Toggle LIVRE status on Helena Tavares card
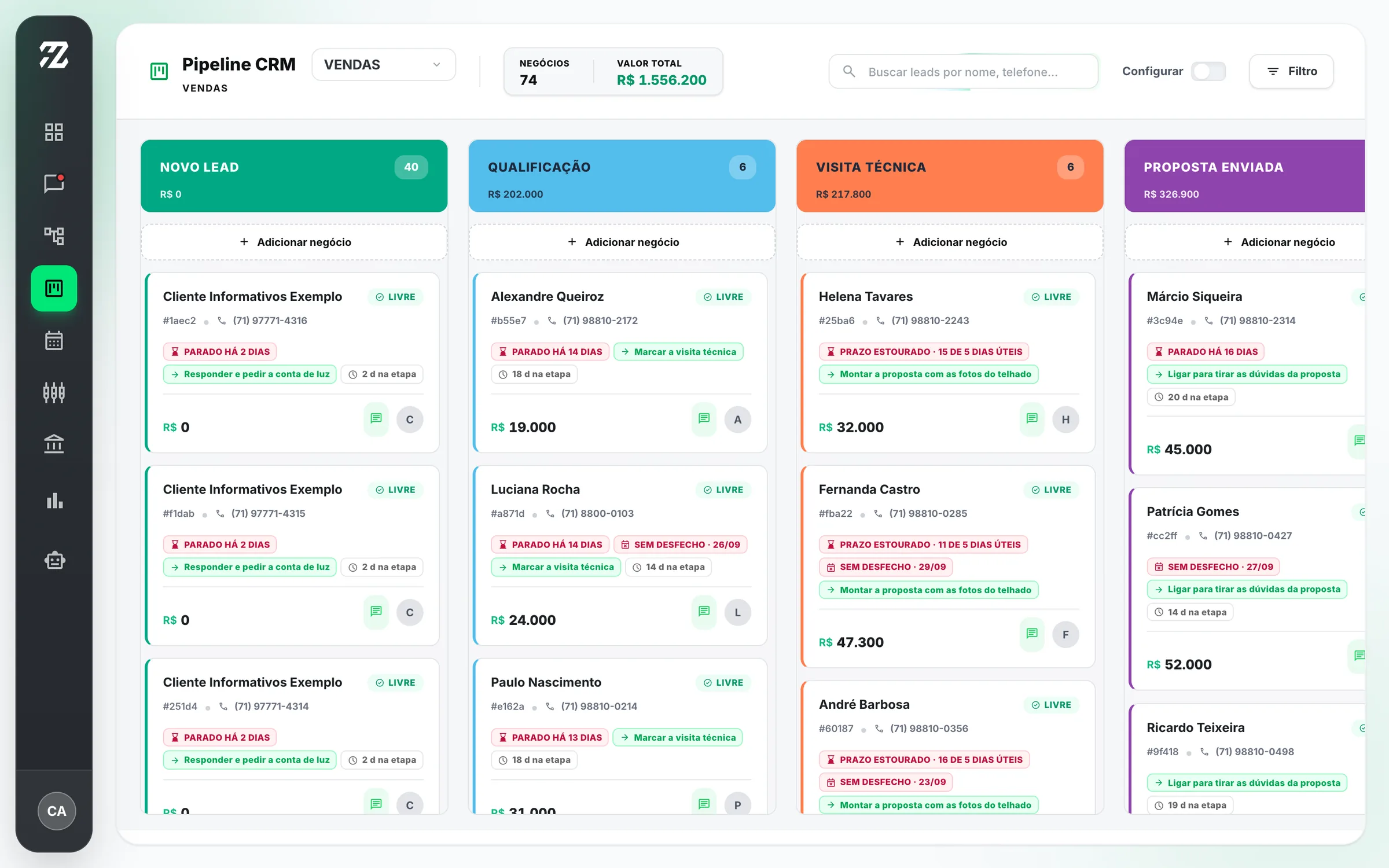 [1052, 297]
